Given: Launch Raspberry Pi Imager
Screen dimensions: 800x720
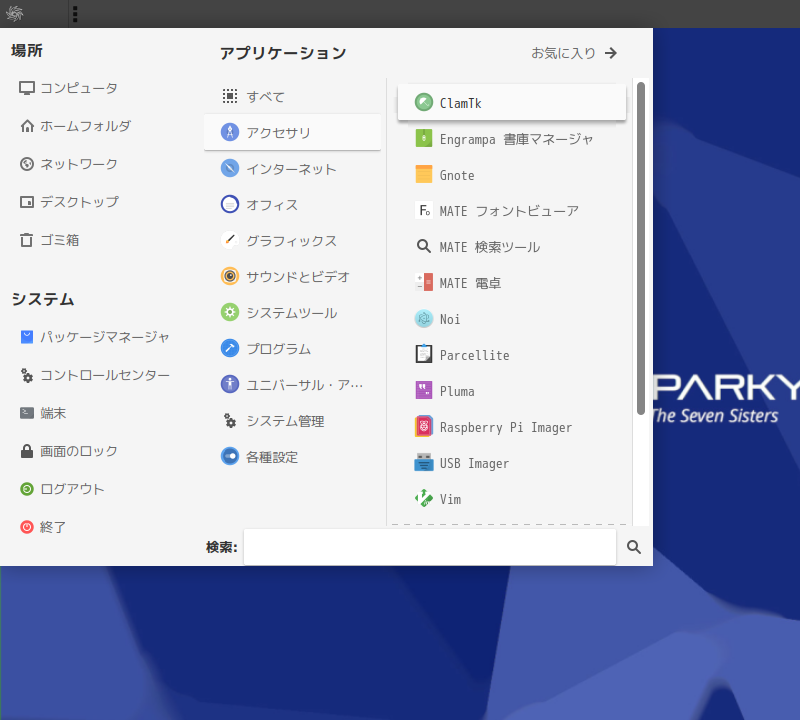Looking at the screenshot, I should tap(512, 427).
